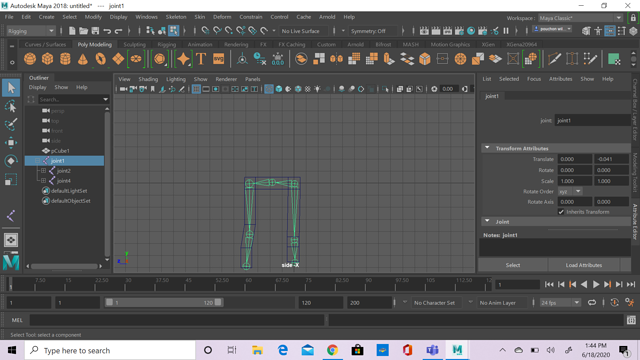Click the MEL command line input
Image resolution: width=640 pixels, height=360 pixels.
177,320
